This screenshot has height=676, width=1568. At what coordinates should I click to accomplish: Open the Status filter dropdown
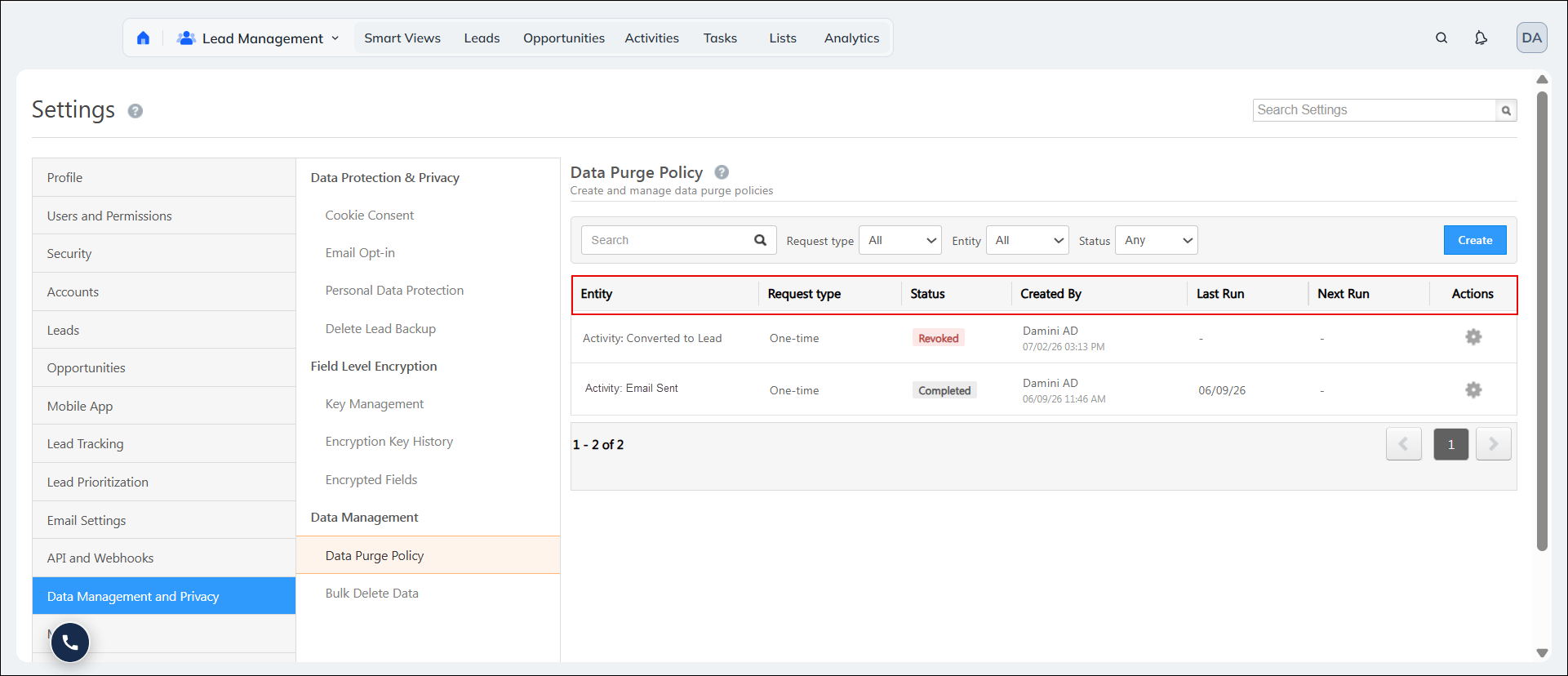pos(1157,240)
